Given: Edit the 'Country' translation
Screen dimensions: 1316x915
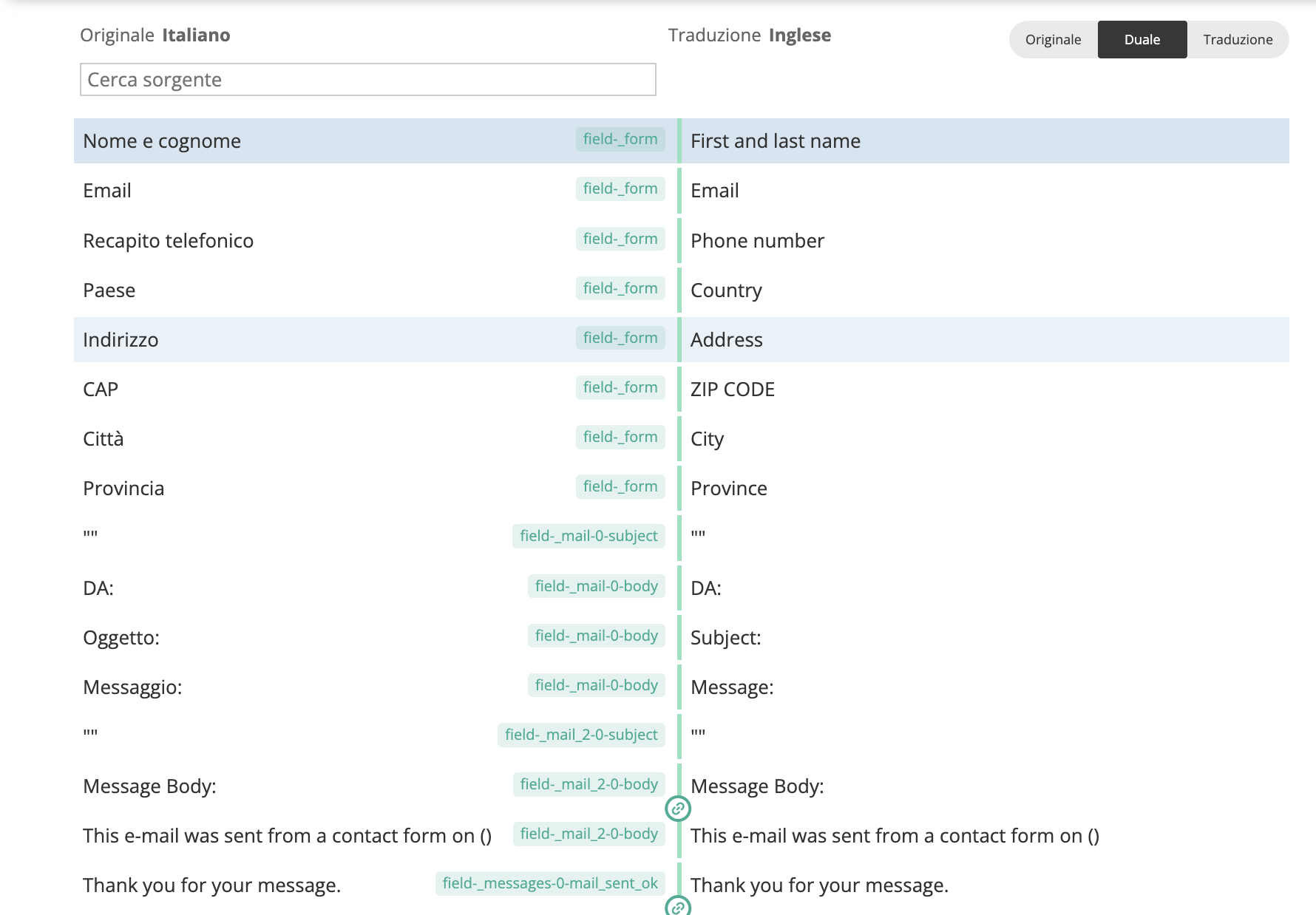Looking at the screenshot, I should tap(985, 290).
